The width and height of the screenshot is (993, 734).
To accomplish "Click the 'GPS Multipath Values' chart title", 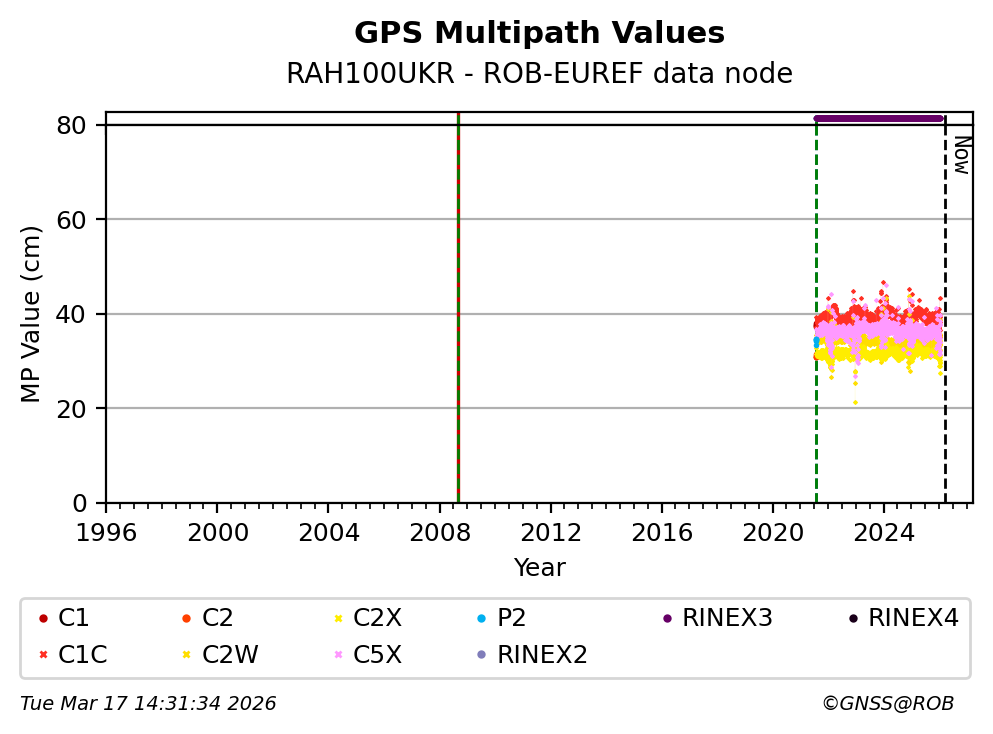I will click(539, 33).
